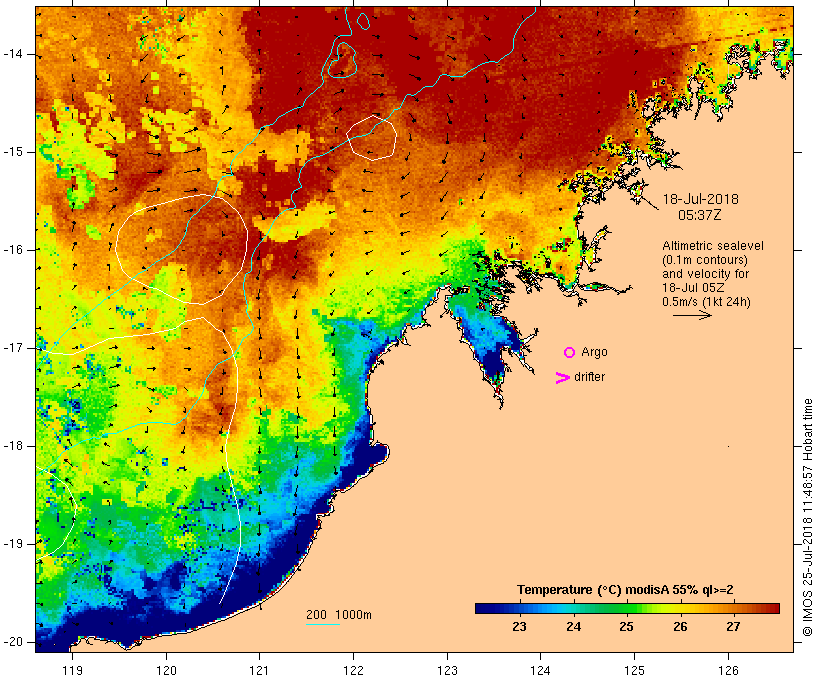Click the latitude axis label -14
This screenshot has height=680, width=820.
(x=12, y=54)
